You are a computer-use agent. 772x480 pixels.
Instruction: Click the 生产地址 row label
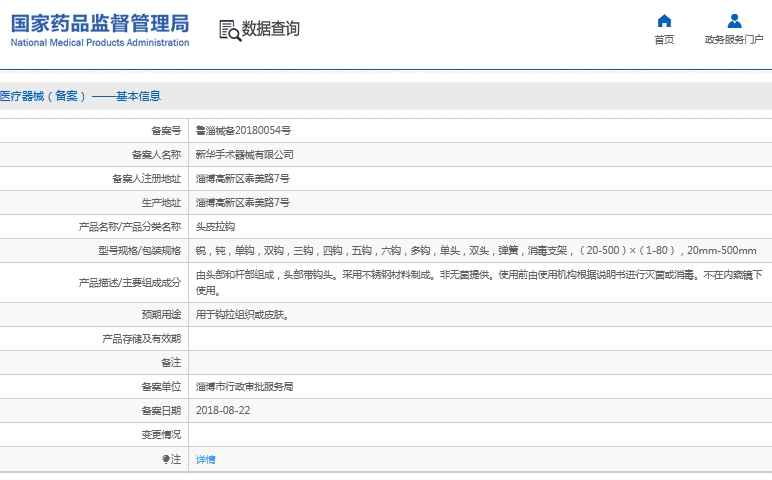[161, 202]
